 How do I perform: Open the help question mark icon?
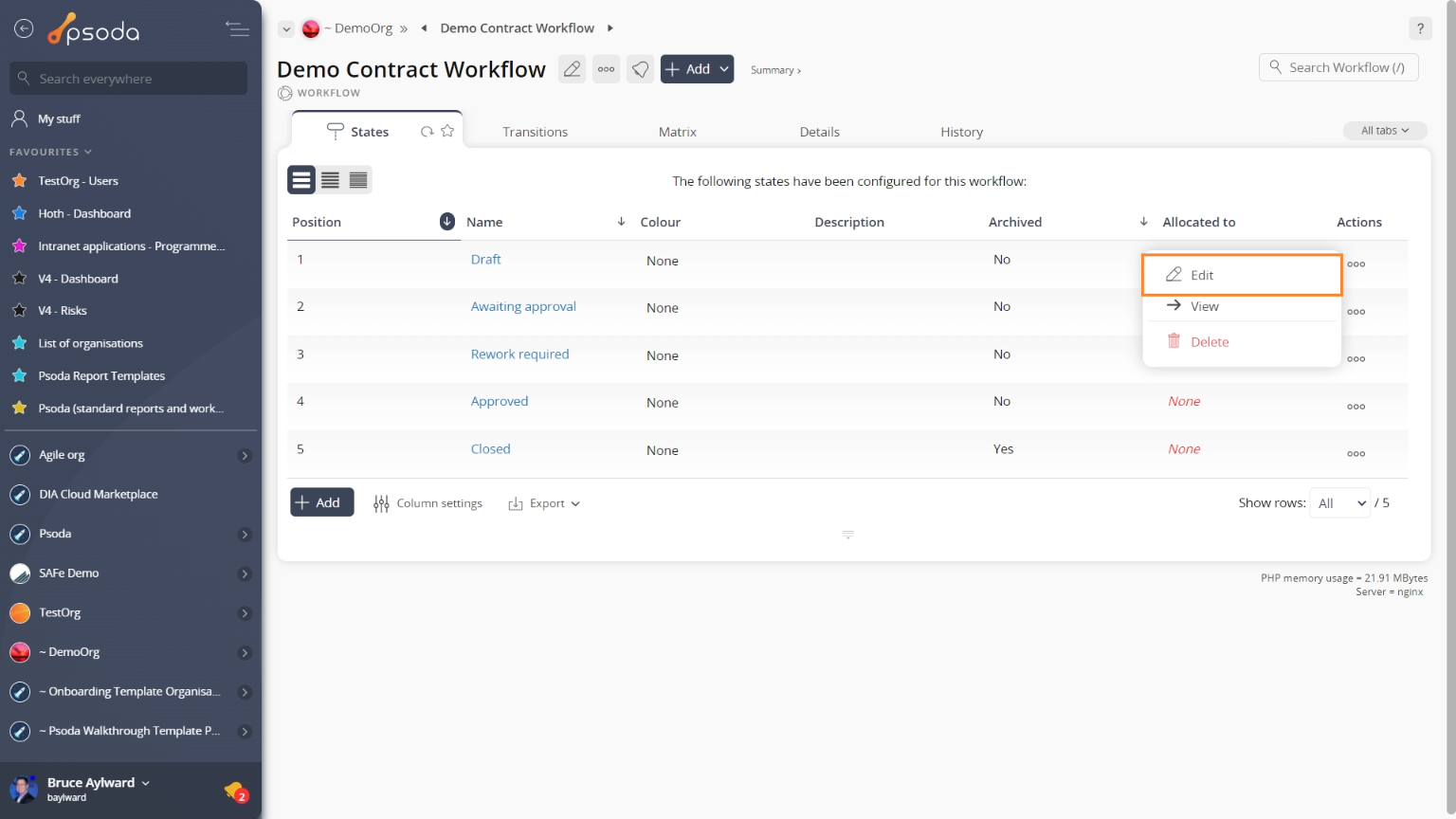[x=1420, y=28]
